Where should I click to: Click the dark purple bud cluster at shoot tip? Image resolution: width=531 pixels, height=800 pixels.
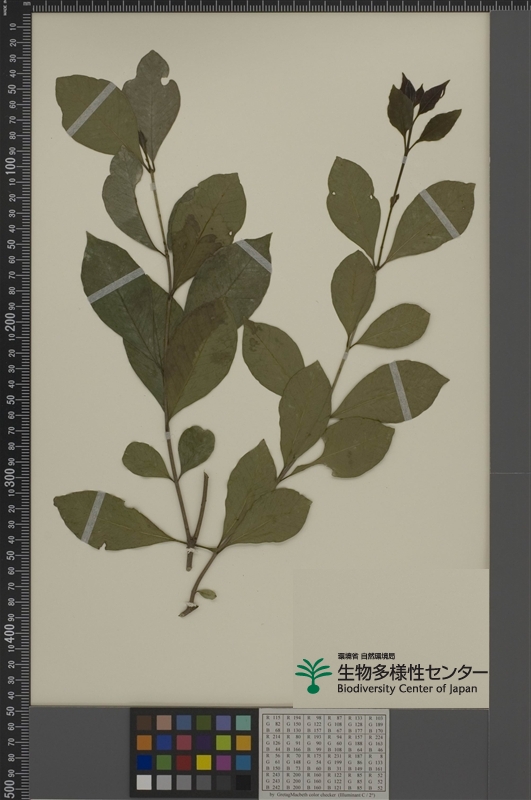pos(413,90)
